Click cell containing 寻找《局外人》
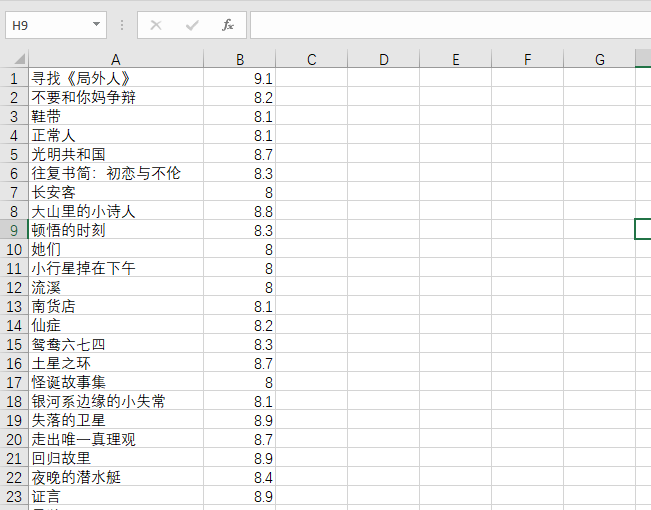This screenshot has height=510, width=651. [116, 78]
